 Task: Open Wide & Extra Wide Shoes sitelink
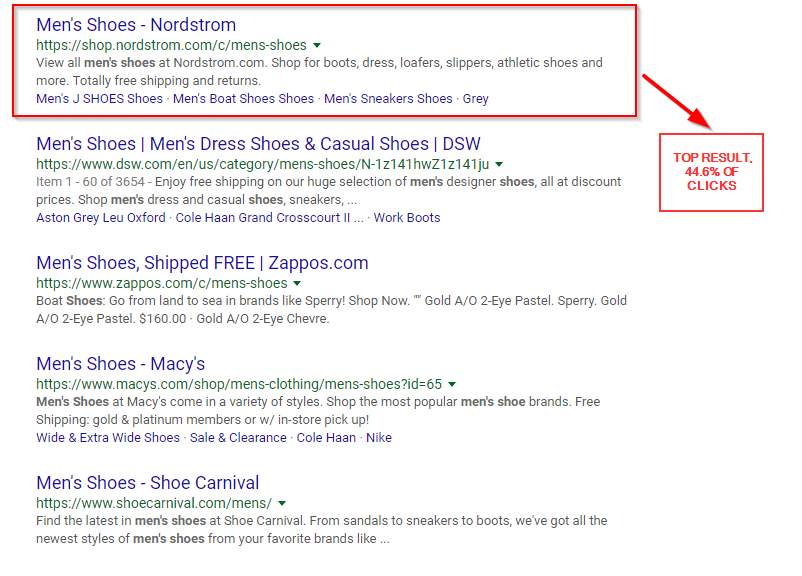pyautogui.click(x=108, y=438)
